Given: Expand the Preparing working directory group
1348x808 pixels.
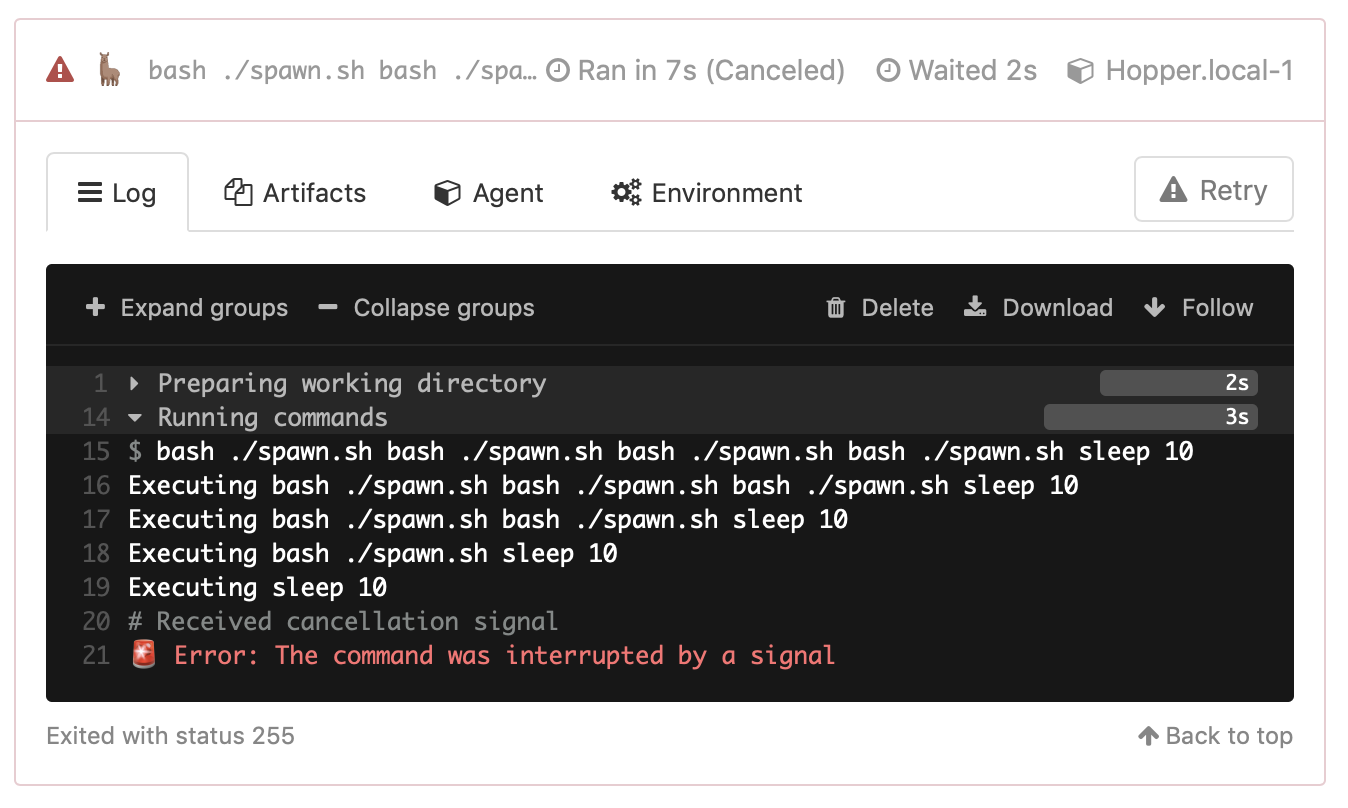Looking at the screenshot, I should (x=135, y=383).
